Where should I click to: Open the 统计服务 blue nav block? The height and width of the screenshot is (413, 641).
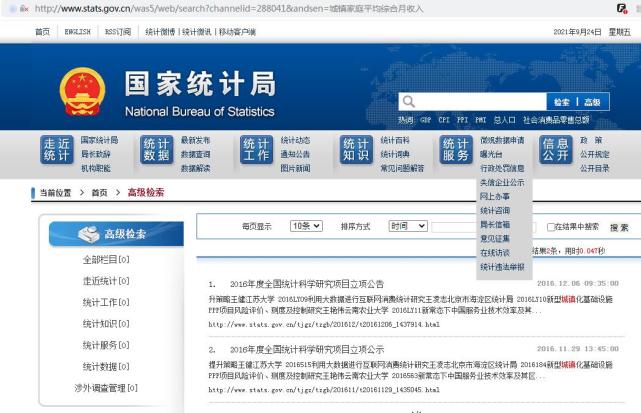456,150
